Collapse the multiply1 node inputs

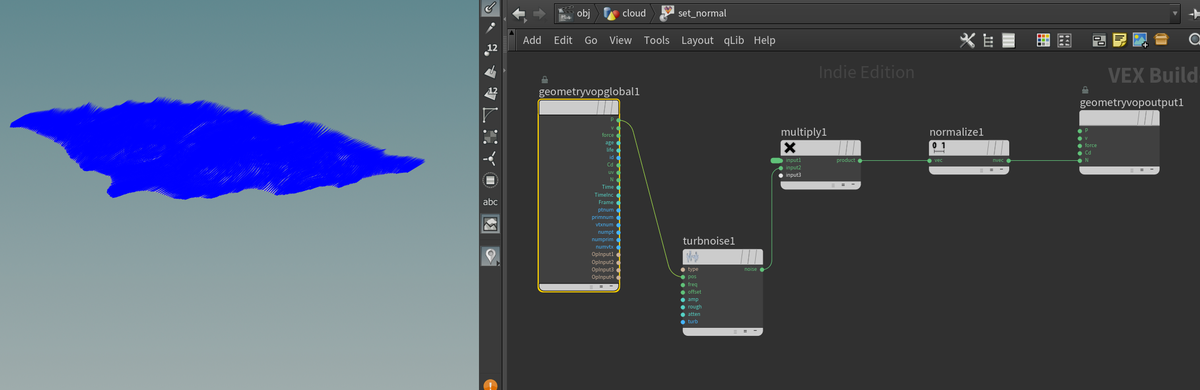coord(852,185)
